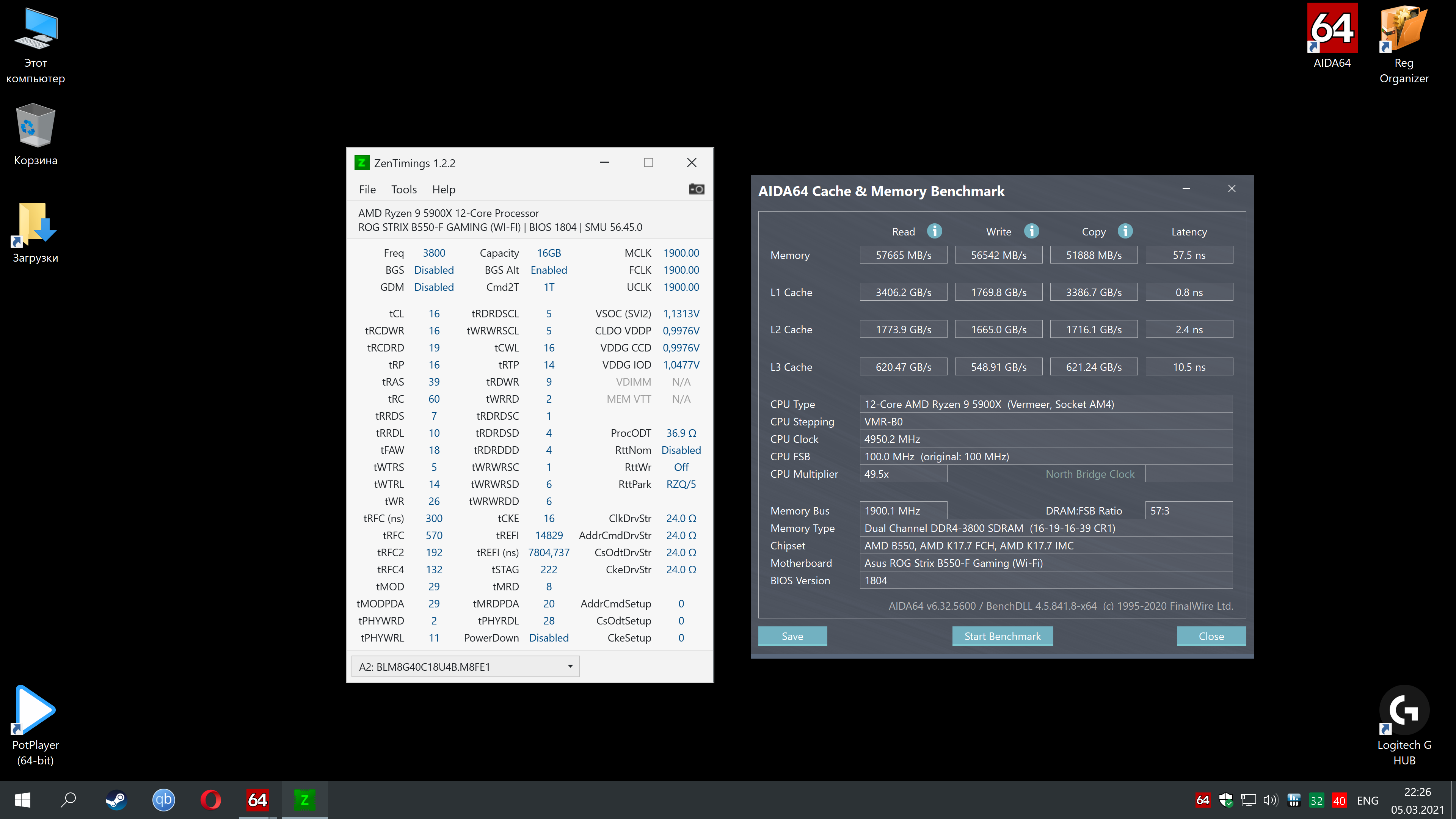The image size is (1456, 819).
Task: Click qBittorrent taskbar icon
Action: (163, 800)
